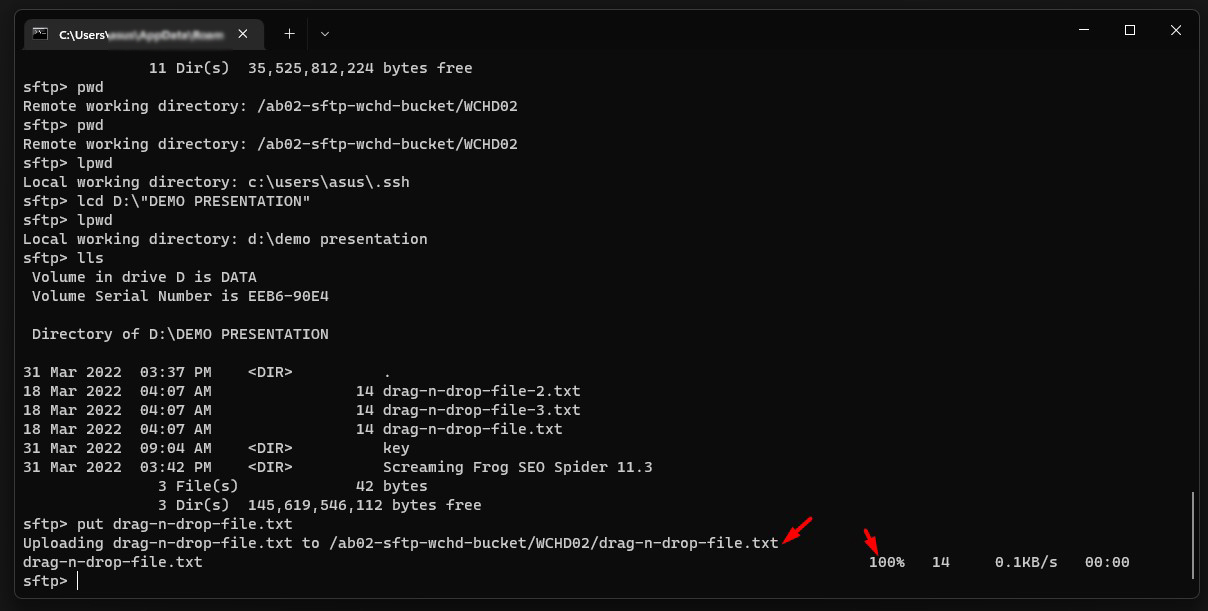Click the drag-n-drop-file-3.txt listing entry

tap(481, 410)
